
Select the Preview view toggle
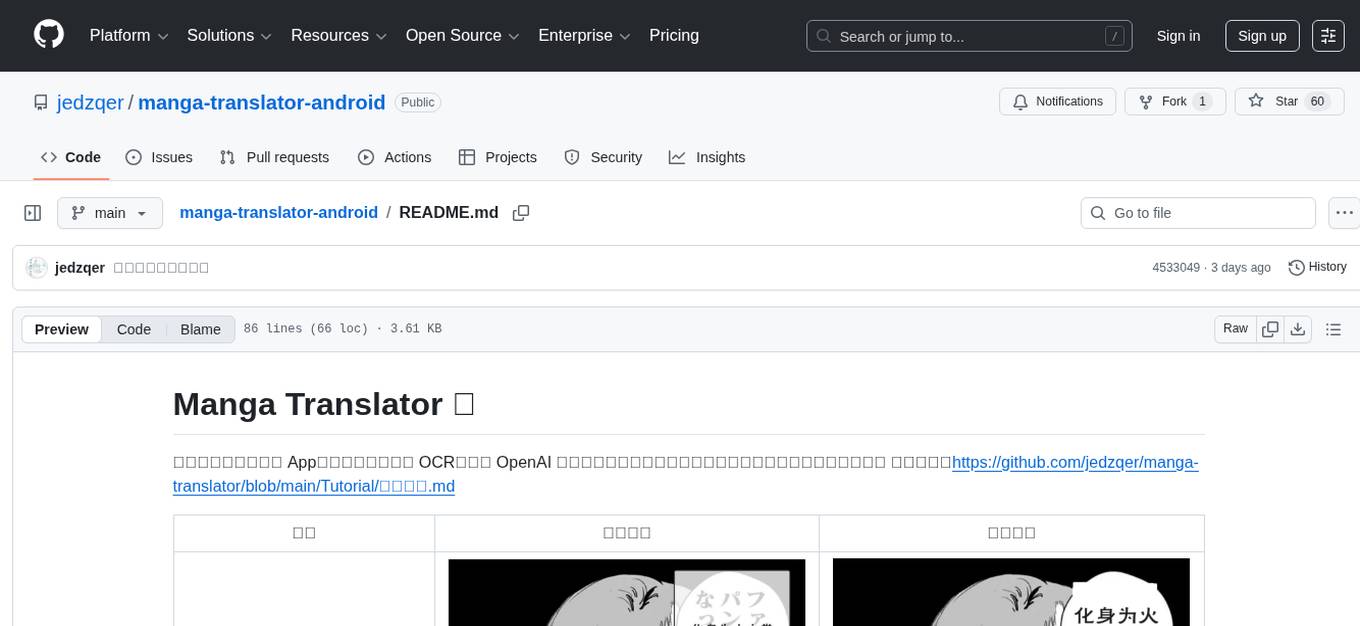tap(62, 329)
